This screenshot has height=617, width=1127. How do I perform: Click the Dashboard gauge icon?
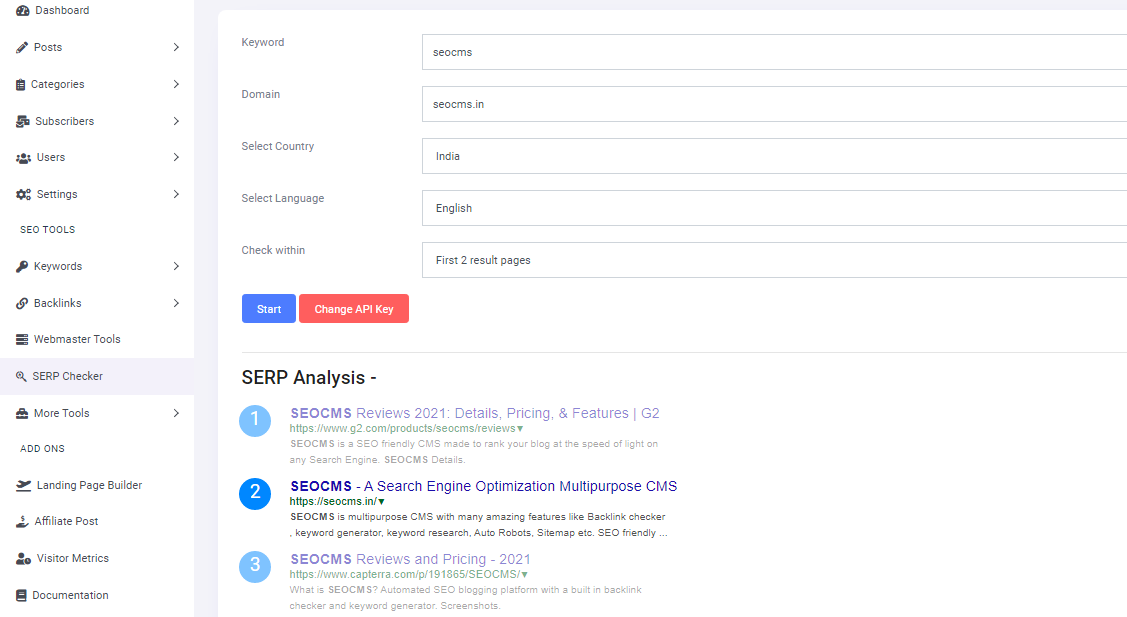23,10
